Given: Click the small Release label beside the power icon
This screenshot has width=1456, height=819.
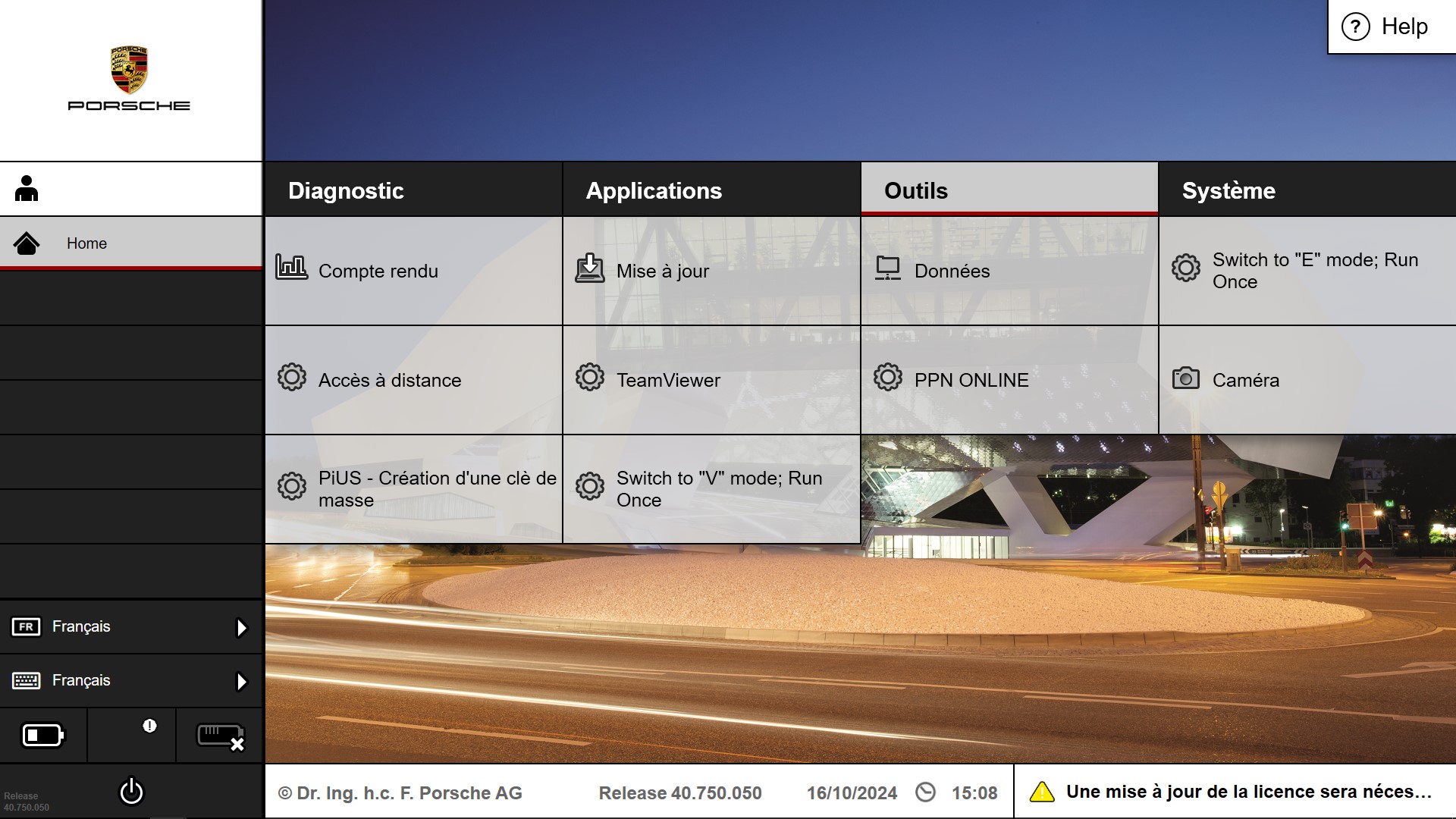Looking at the screenshot, I should click(x=27, y=802).
